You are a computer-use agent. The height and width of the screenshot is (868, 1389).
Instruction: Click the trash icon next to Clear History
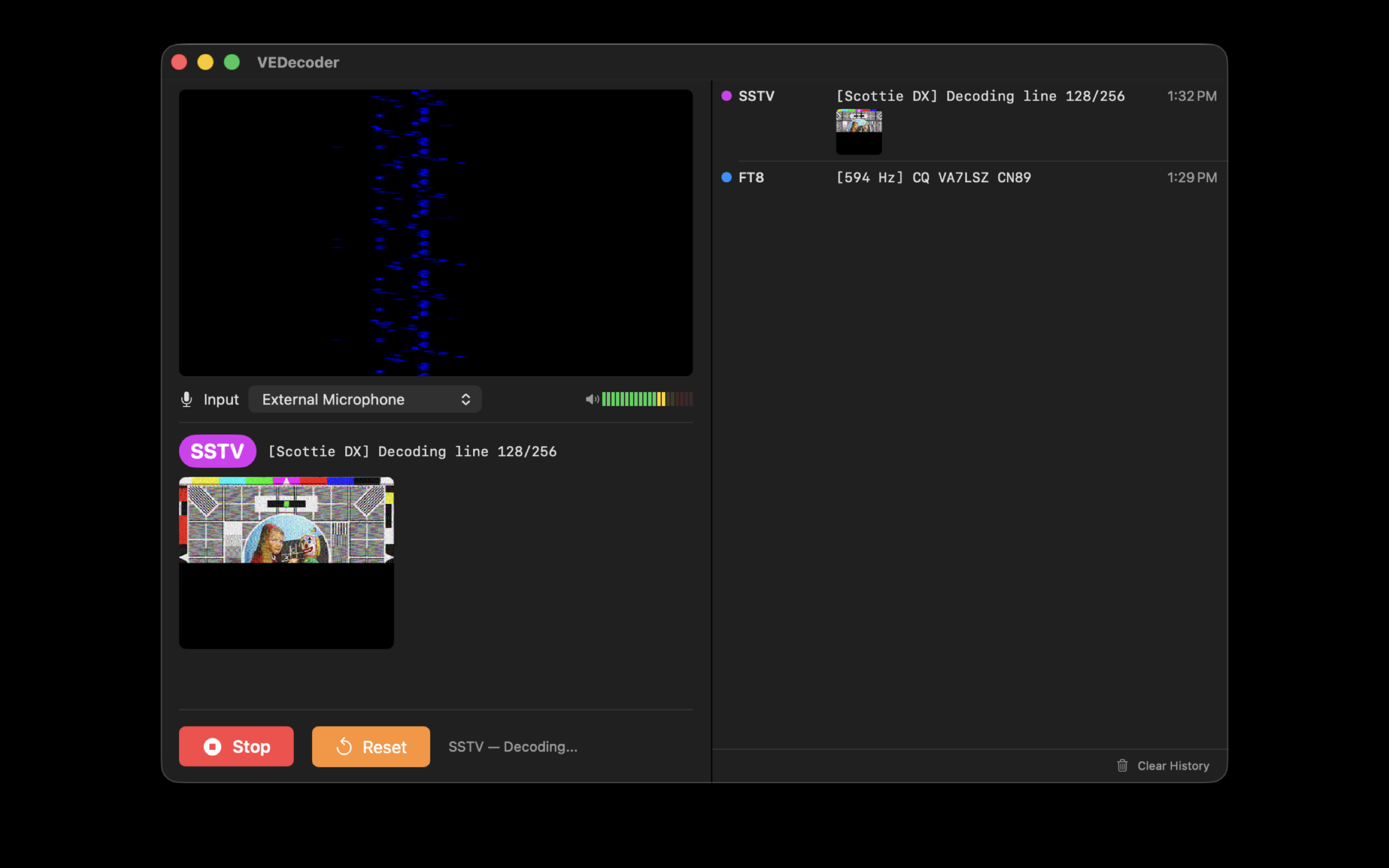click(1123, 766)
